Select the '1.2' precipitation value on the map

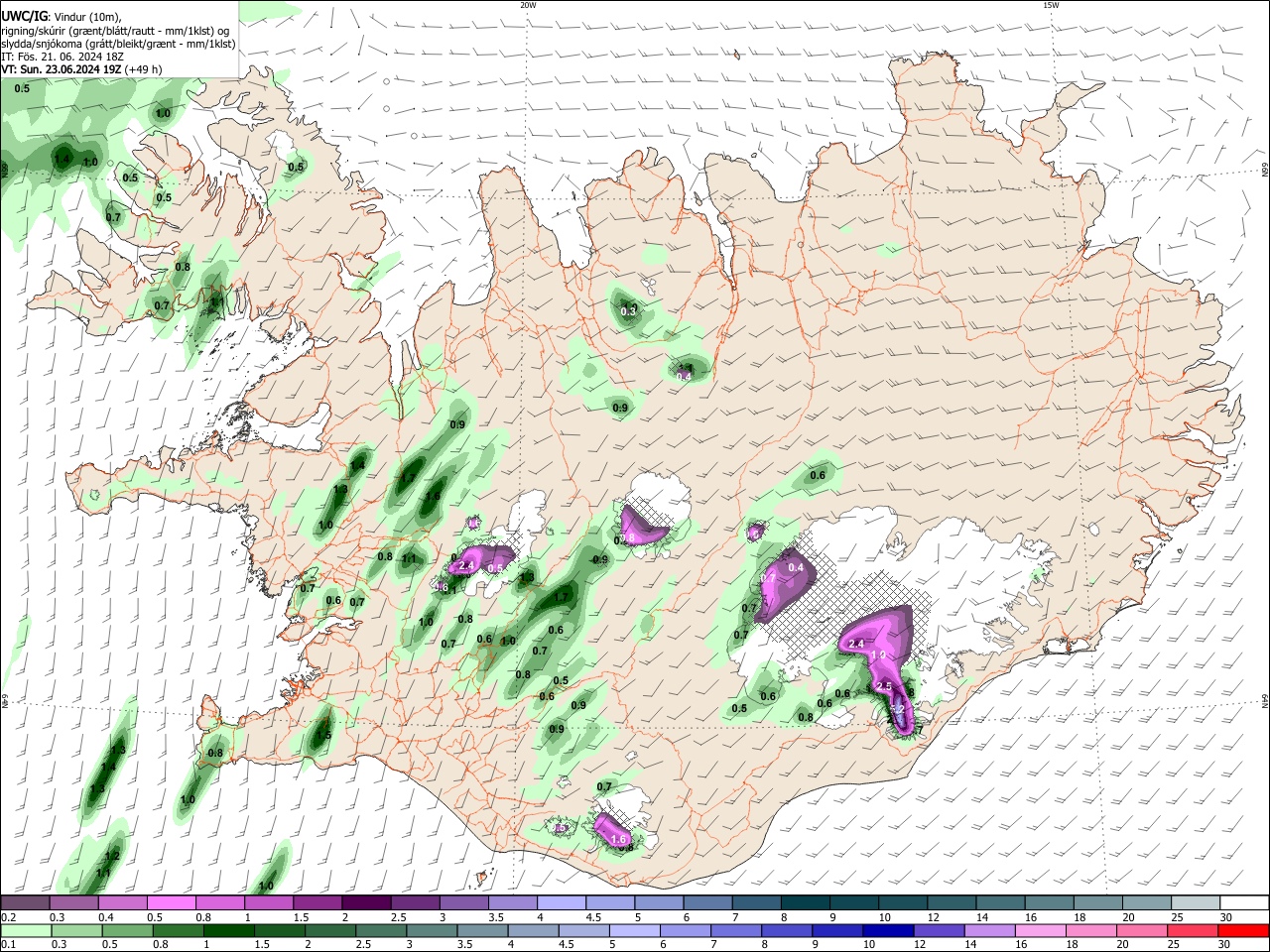pyautogui.click(x=112, y=856)
